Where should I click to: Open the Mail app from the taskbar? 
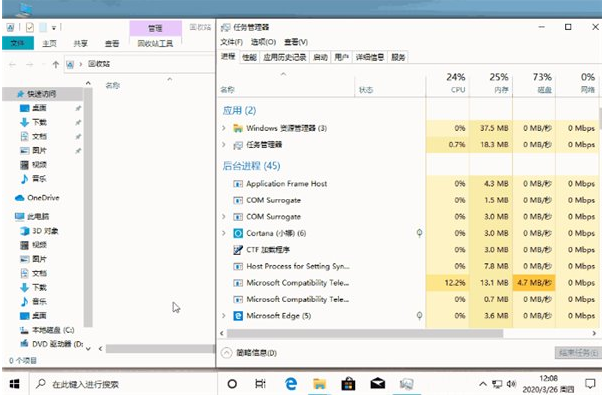click(377, 384)
